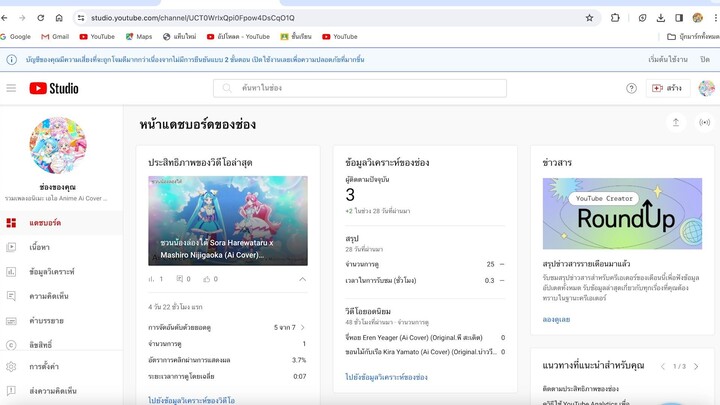720x405 pixels.
Task: Open the latest video thumbnail Sora Harewataru
Action: [x=228, y=220]
